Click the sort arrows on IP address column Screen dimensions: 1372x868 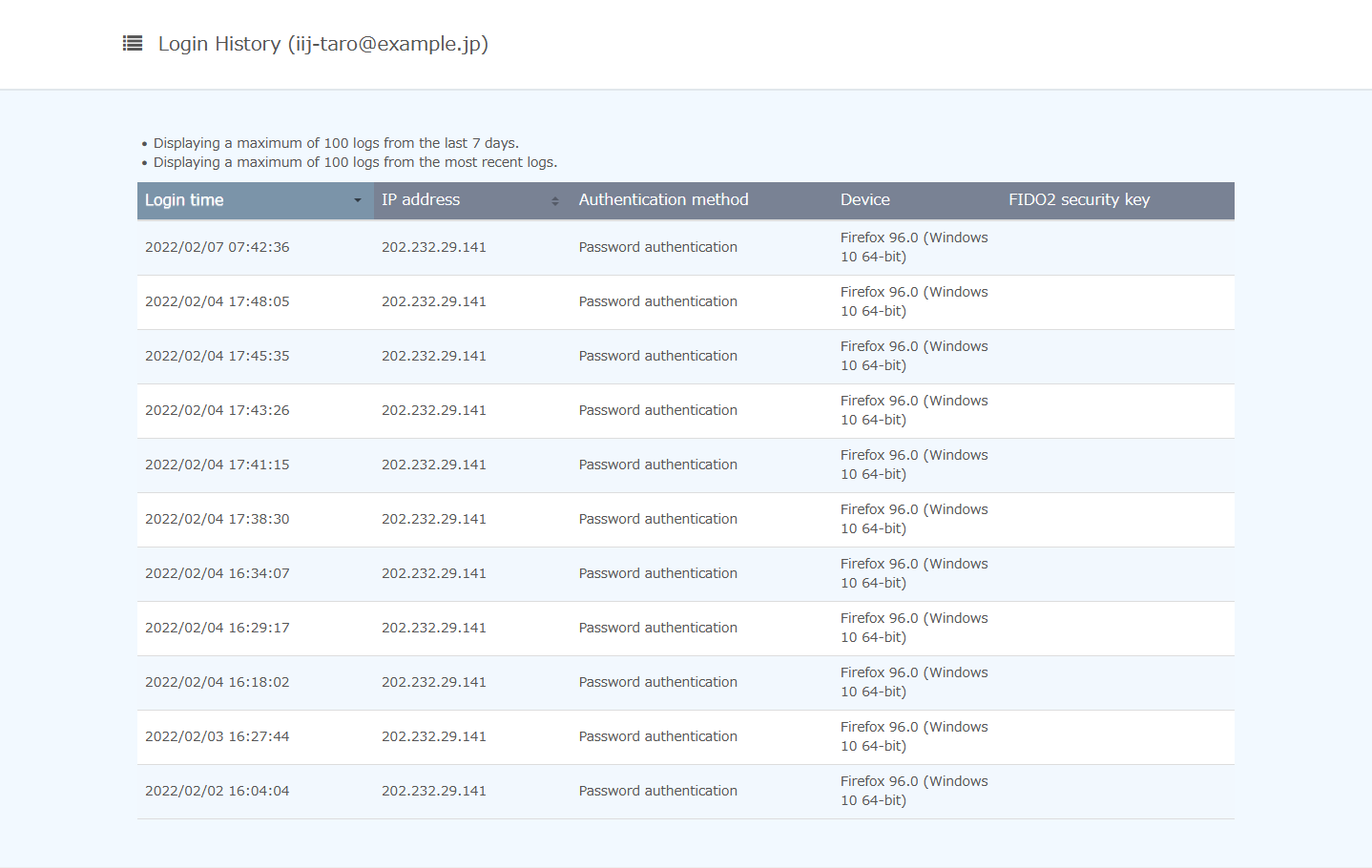pyautogui.click(x=553, y=200)
